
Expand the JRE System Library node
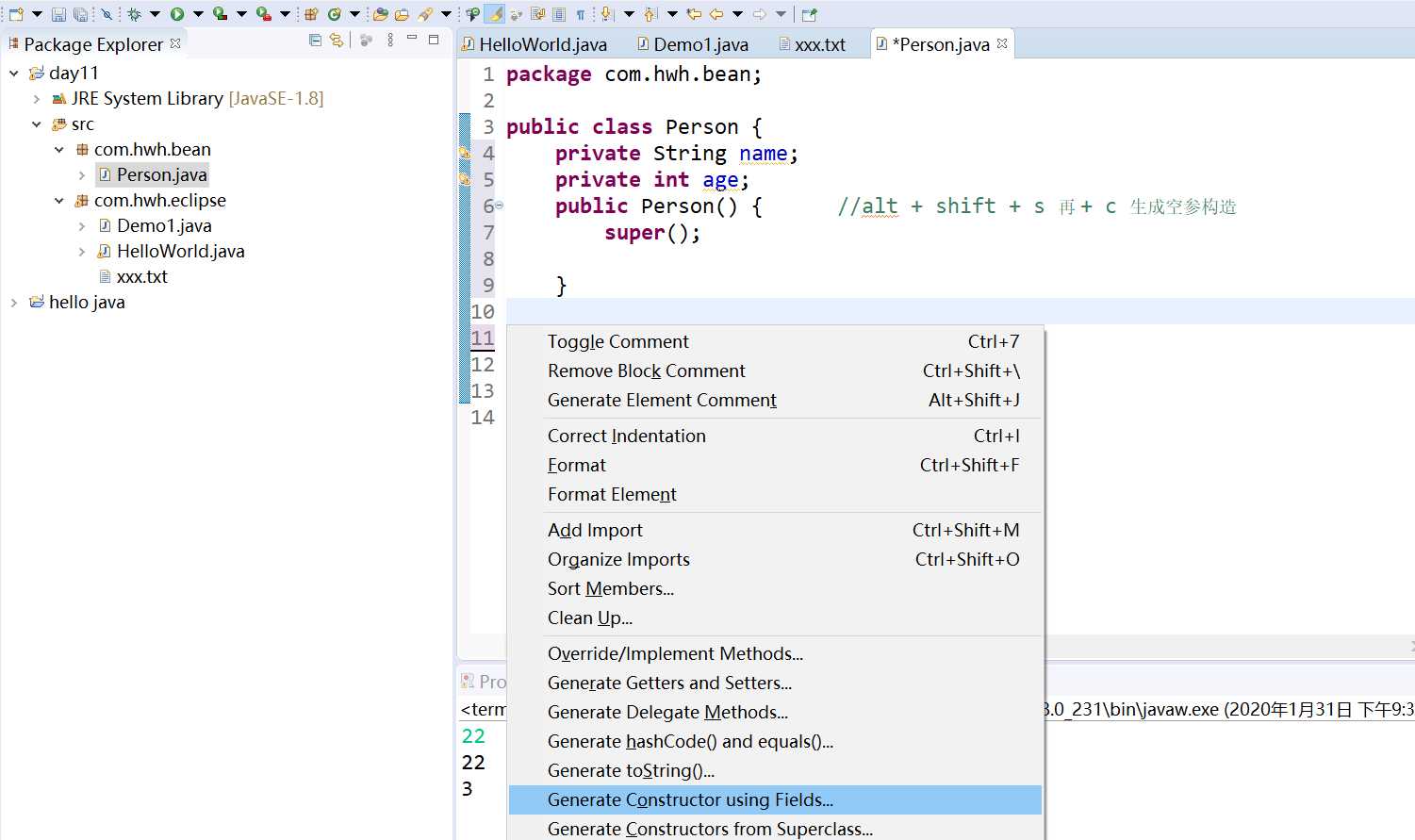pyautogui.click(x=37, y=99)
